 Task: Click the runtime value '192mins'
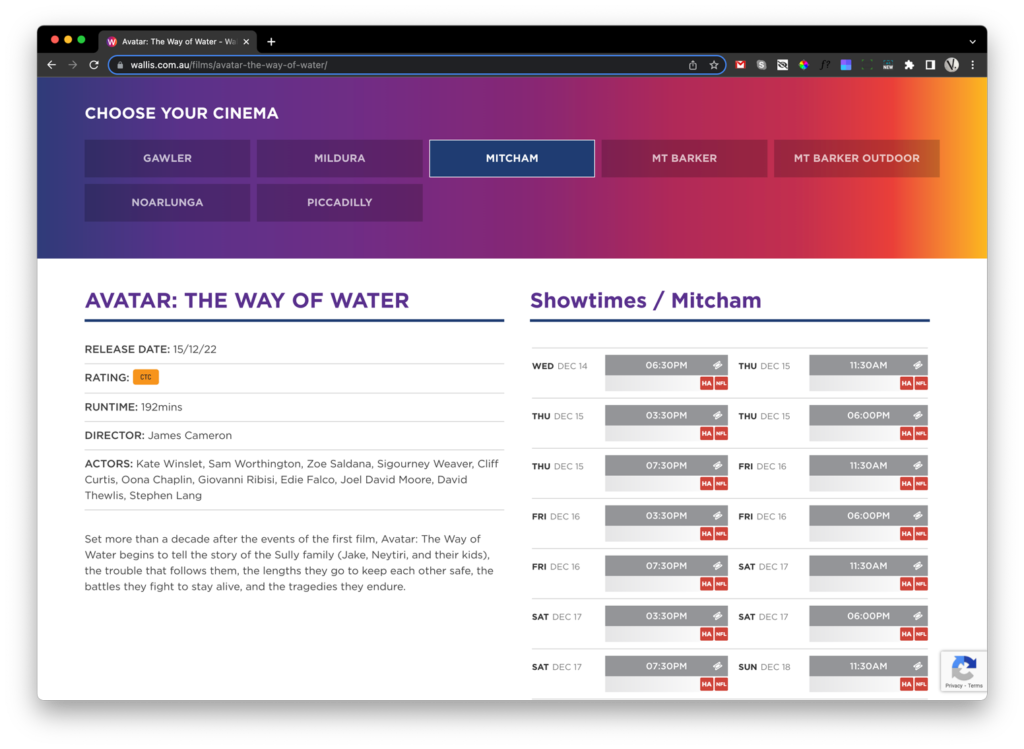[x=161, y=407]
